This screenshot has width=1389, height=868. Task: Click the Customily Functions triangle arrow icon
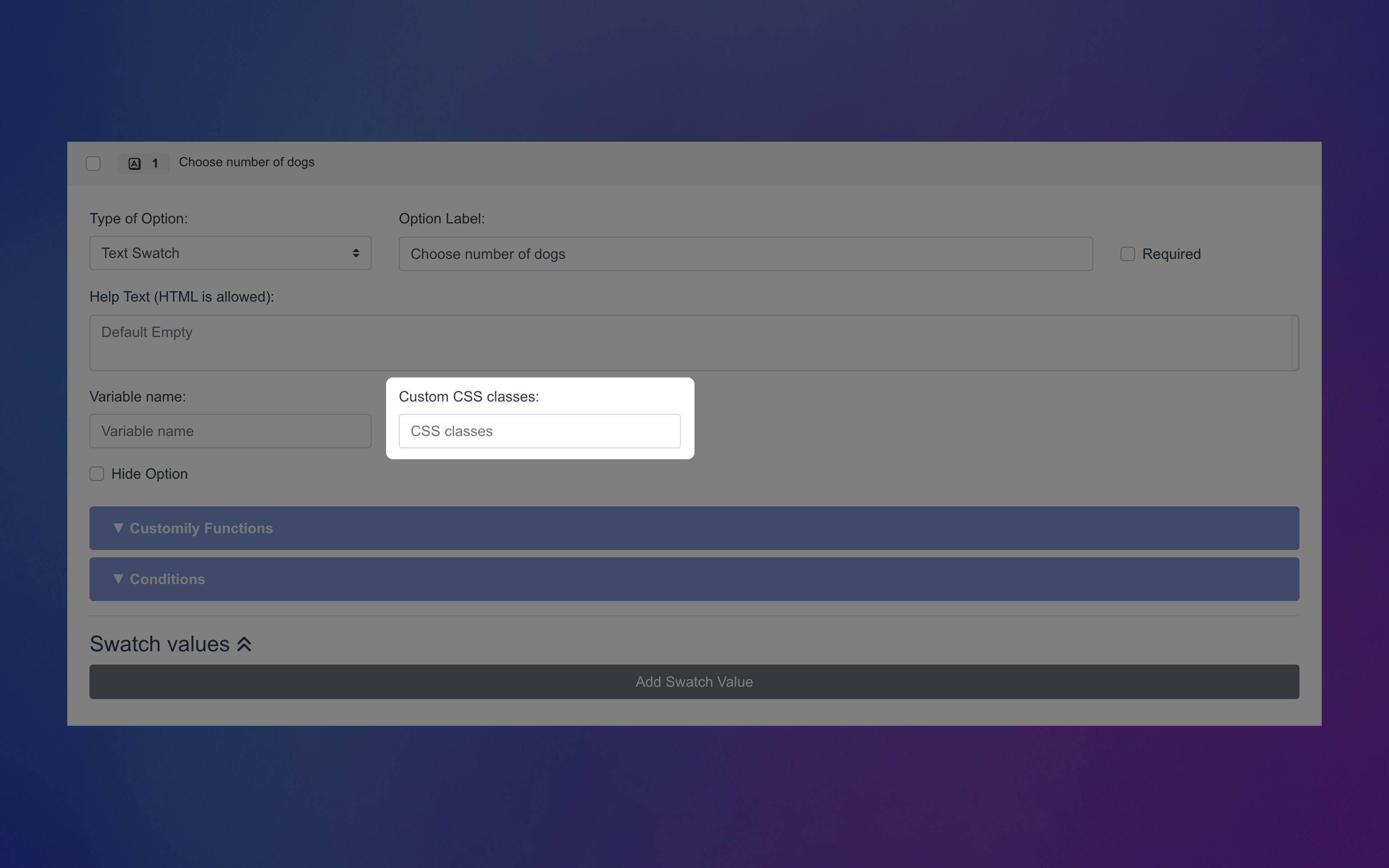pos(118,528)
